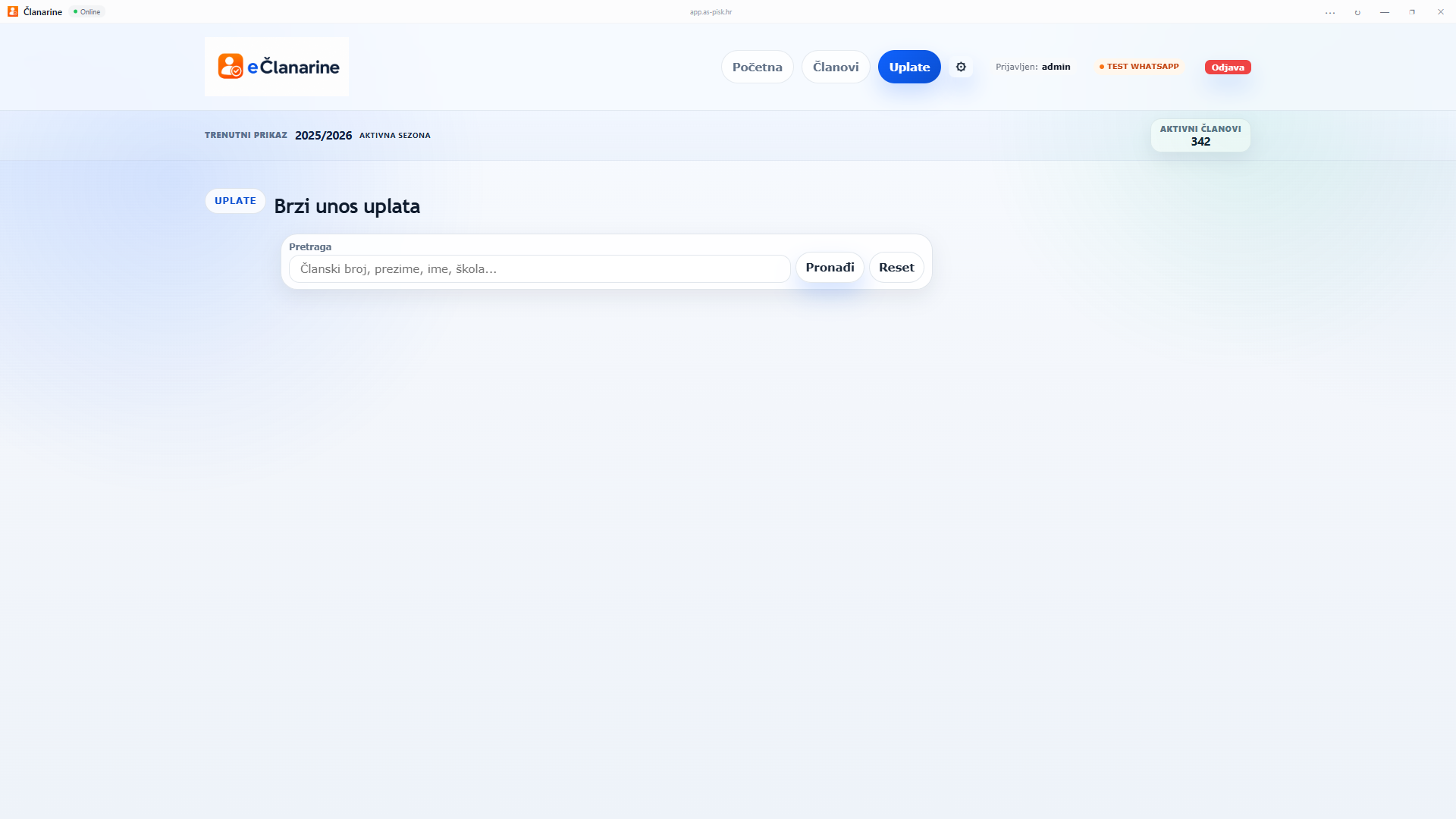Select the Uplate tab
This screenshot has height=819, width=1456.
909,67
